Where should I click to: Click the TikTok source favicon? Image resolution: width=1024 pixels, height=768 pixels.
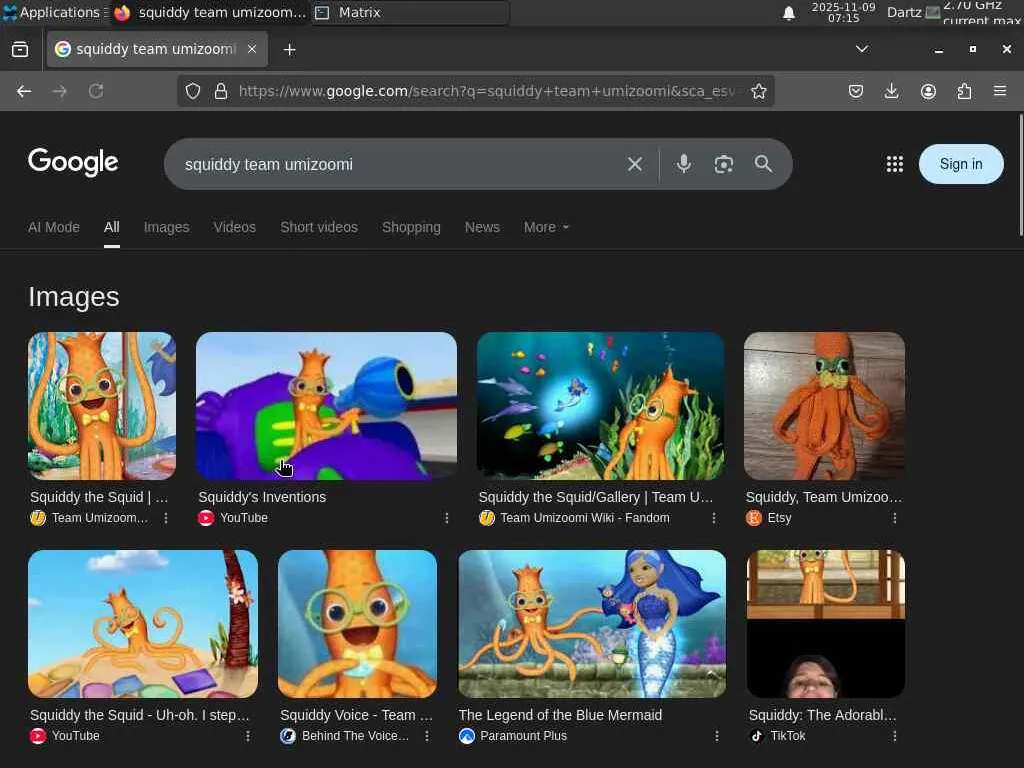[x=756, y=736]
